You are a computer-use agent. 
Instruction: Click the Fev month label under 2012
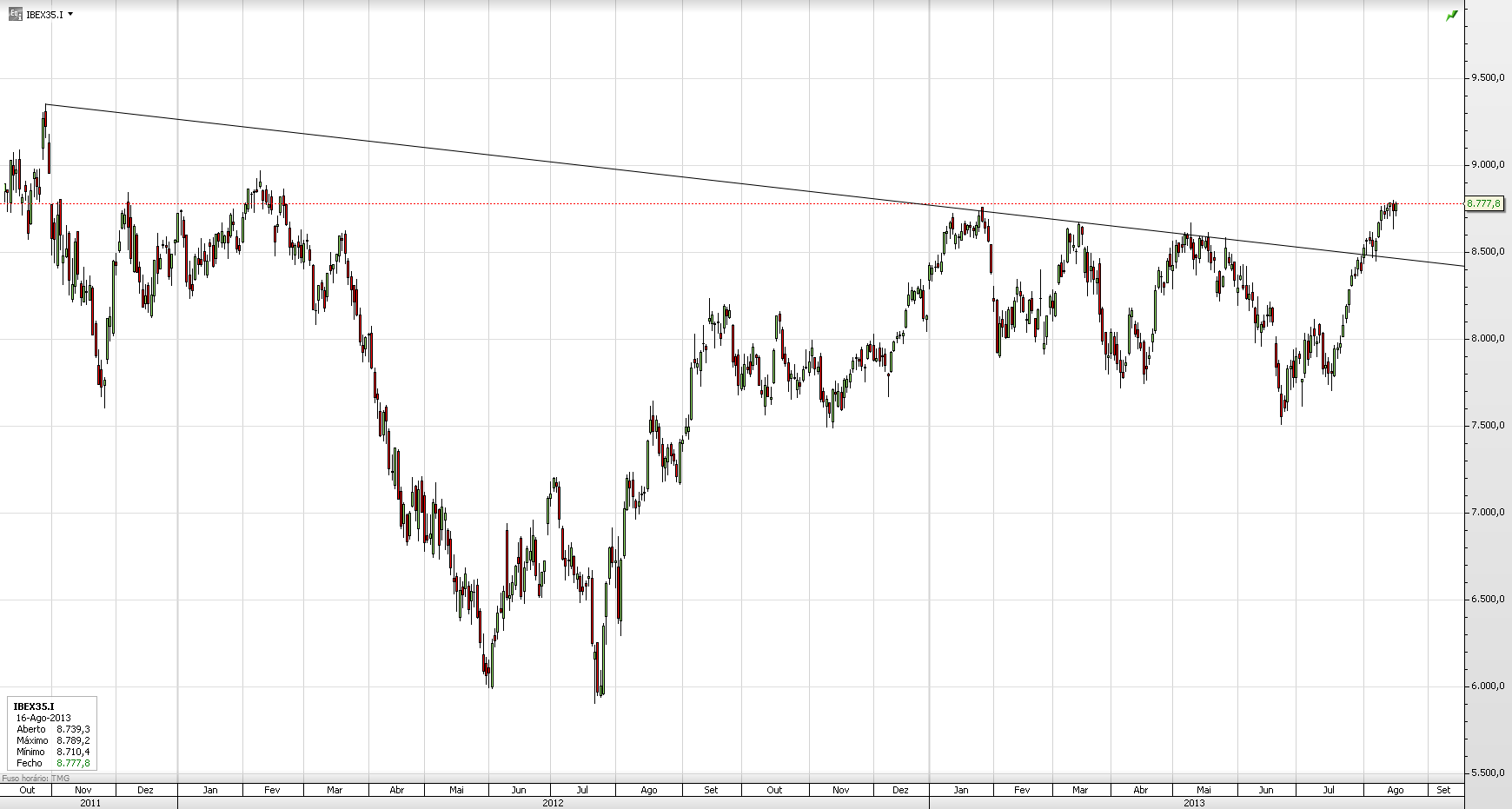point(272,790)
